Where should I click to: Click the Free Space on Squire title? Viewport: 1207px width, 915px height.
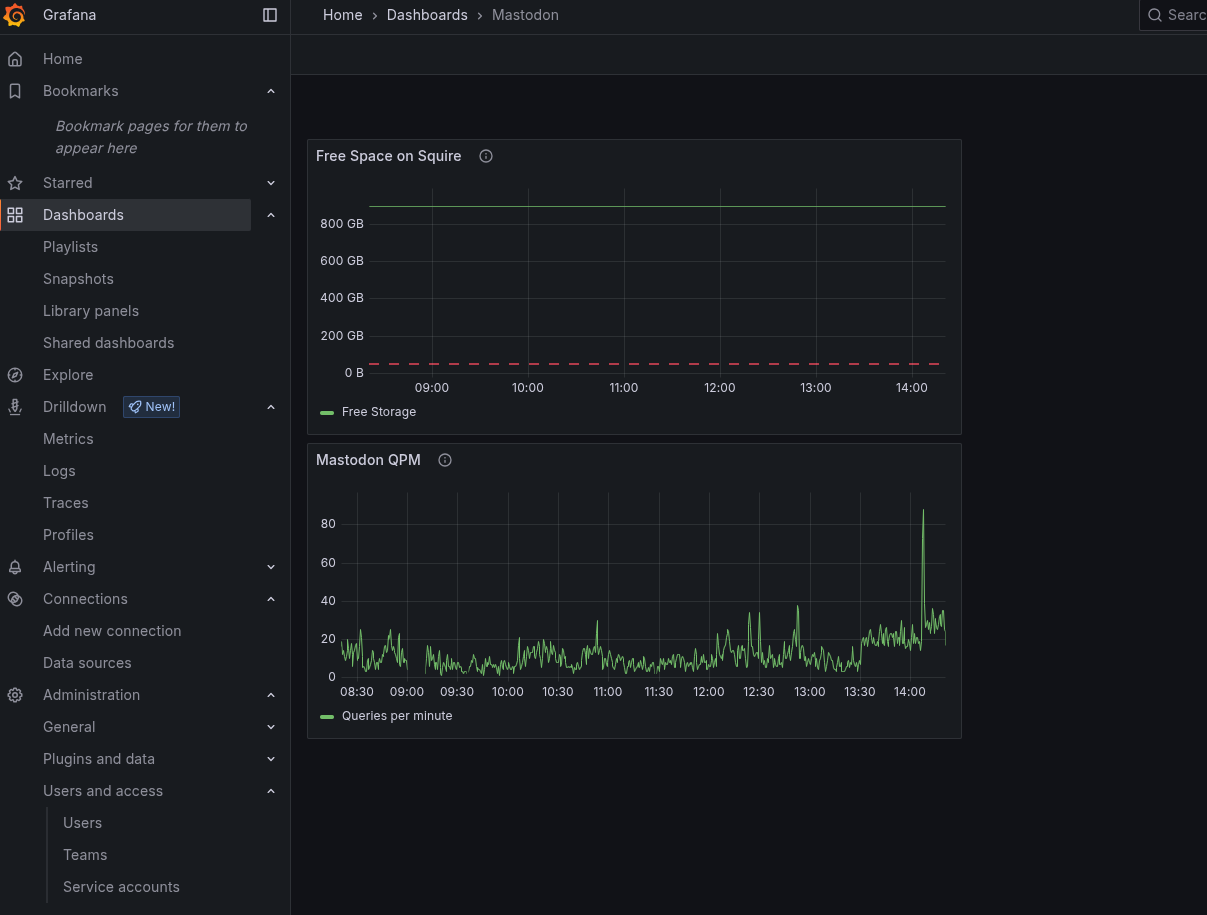click(x=389, y=156)
